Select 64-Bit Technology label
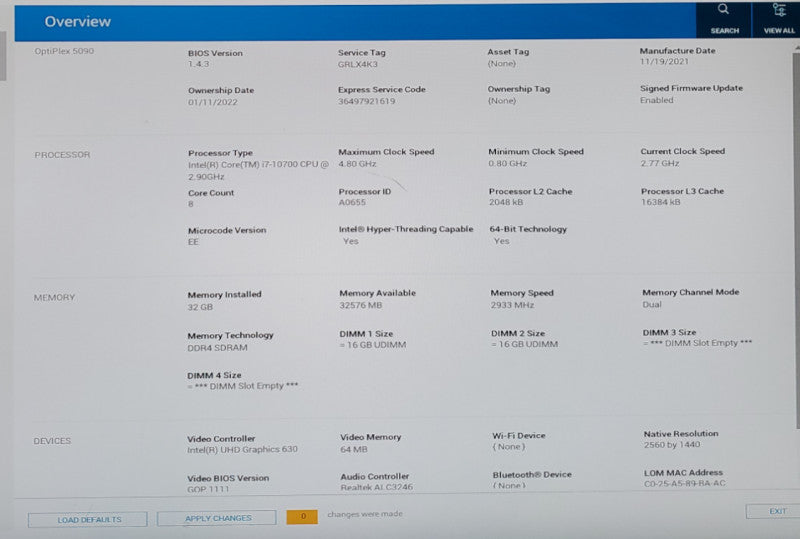 tap(528, 229)
